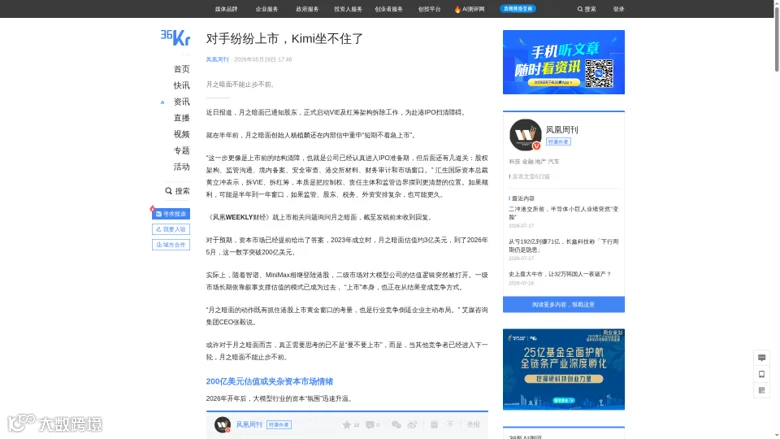Viewport: 780px width, 439px height.
Task: Click the comment bubble icon in bottom bar
Action: pyautogui.click(x=370, y=425)
